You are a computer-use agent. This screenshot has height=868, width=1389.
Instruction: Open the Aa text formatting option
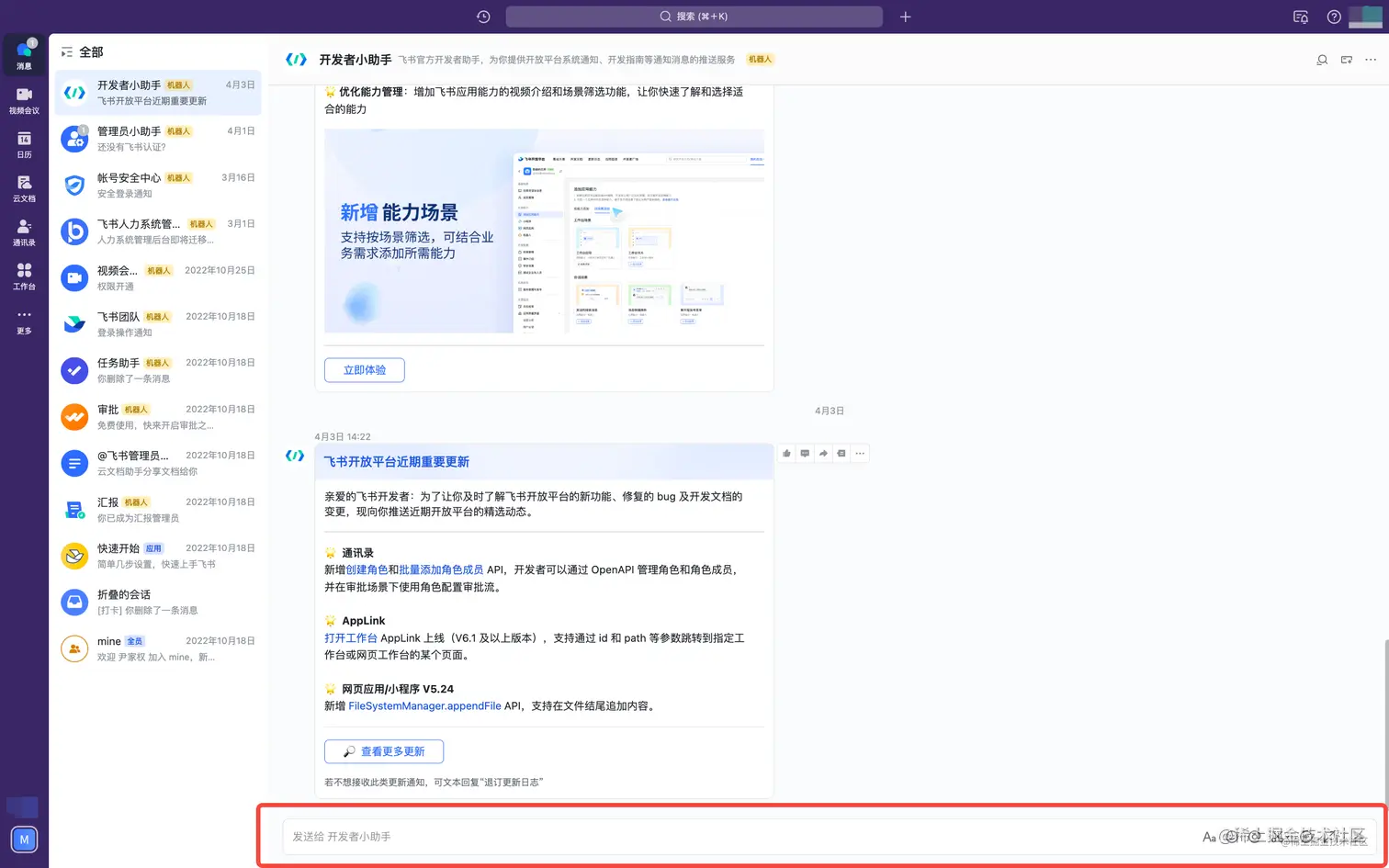point(1209,837)
